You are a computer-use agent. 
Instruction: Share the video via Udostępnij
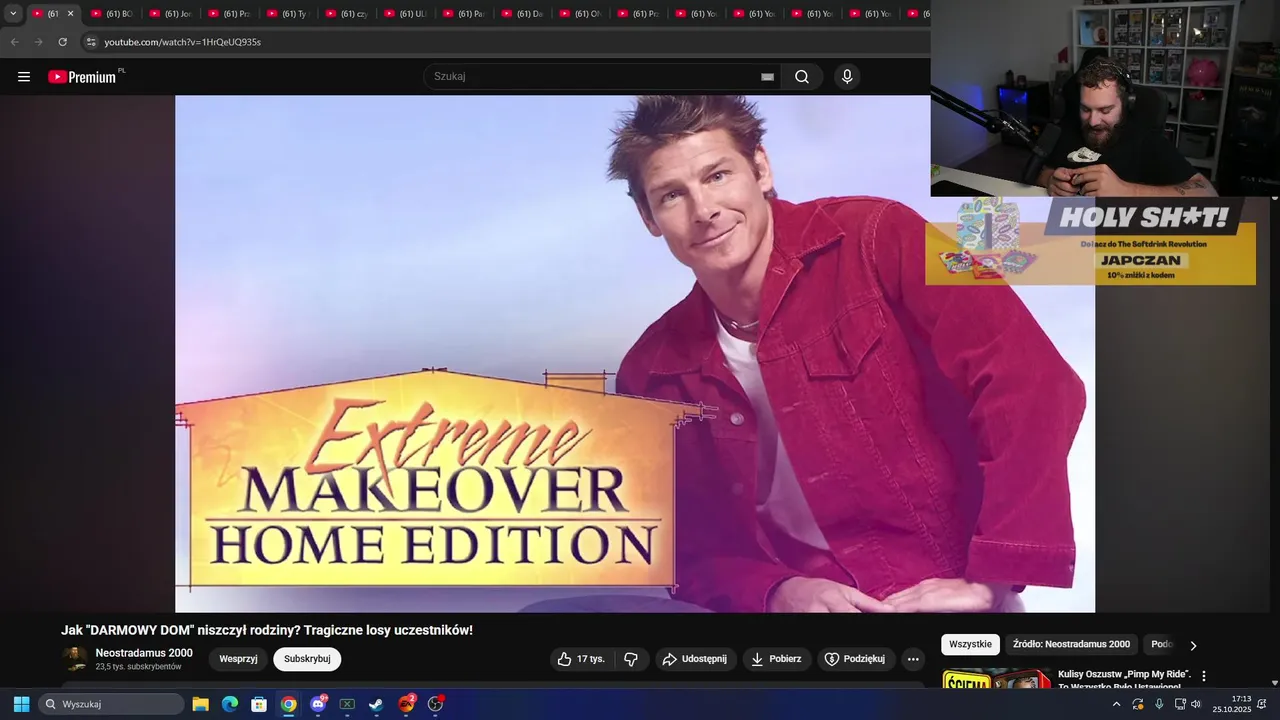[695, 659]
